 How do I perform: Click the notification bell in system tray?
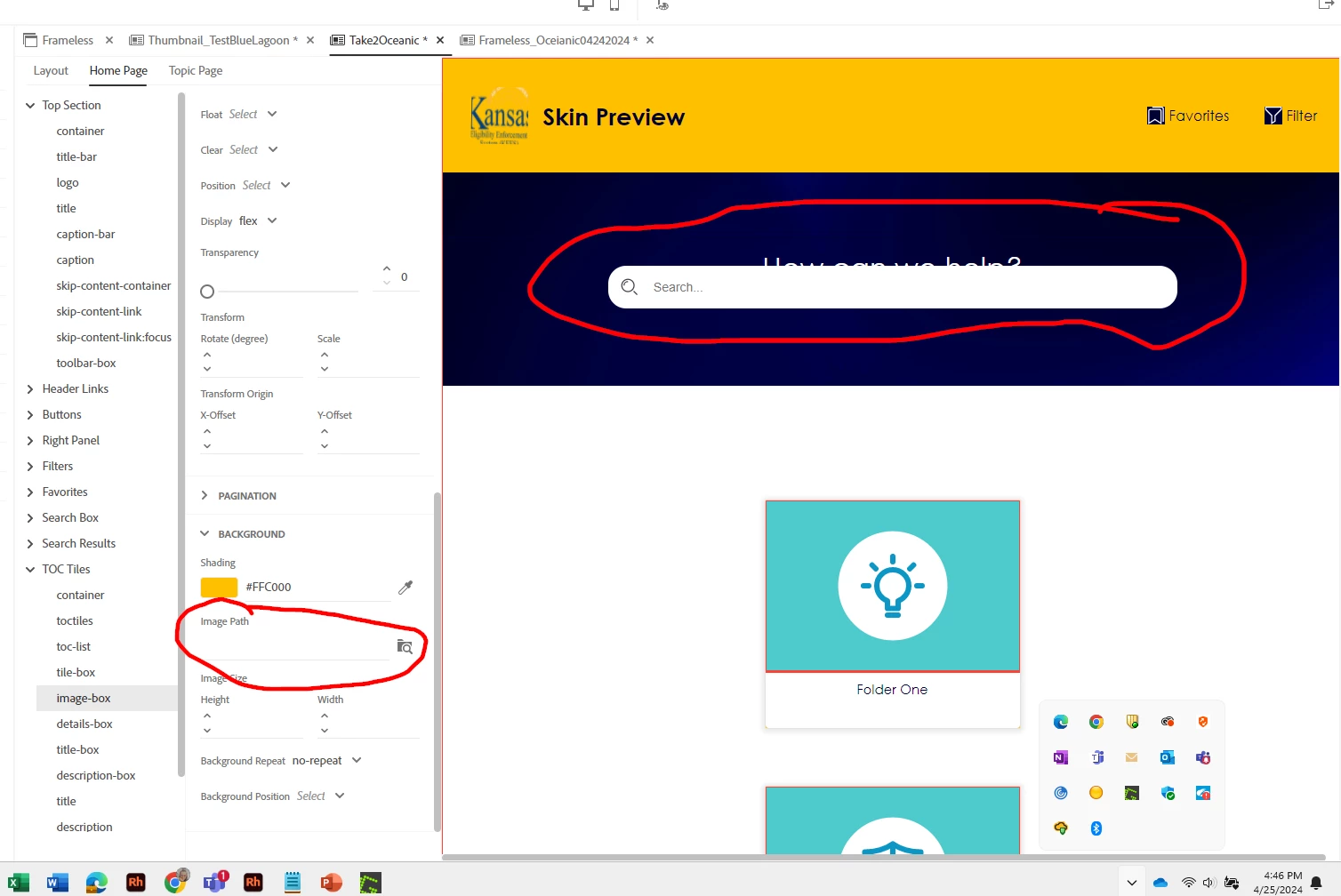pos(1316,883)
